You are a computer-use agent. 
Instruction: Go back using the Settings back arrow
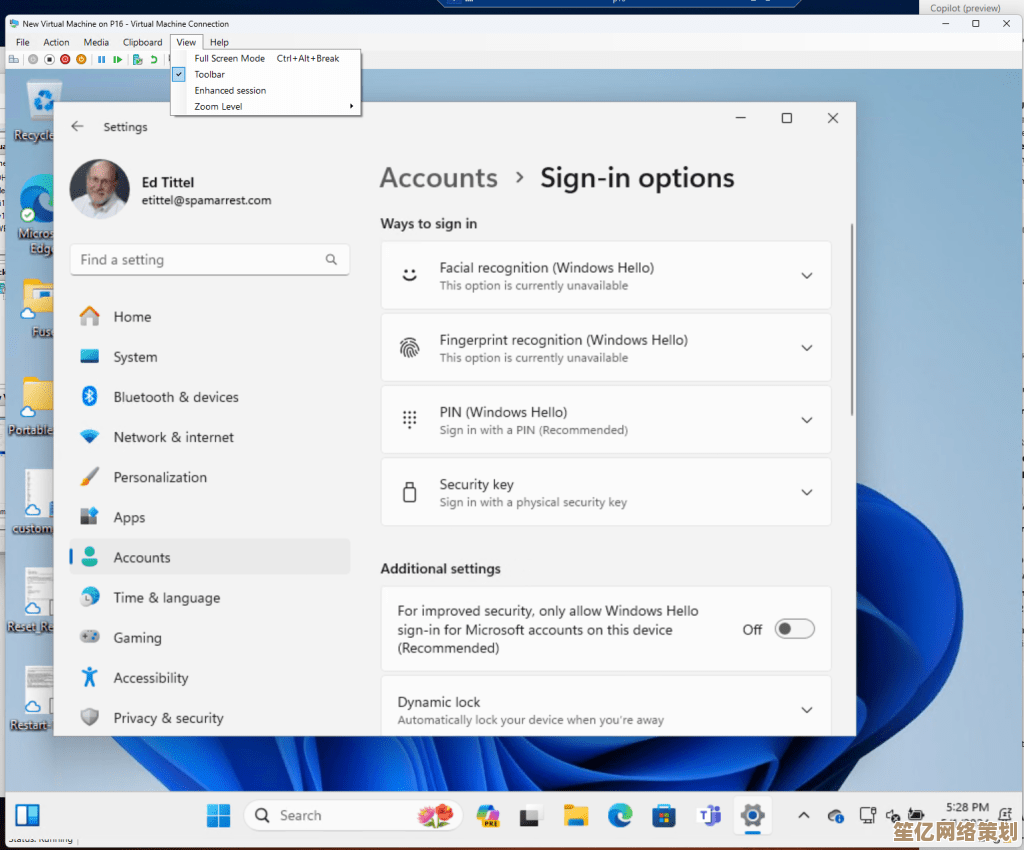(77, 127)
